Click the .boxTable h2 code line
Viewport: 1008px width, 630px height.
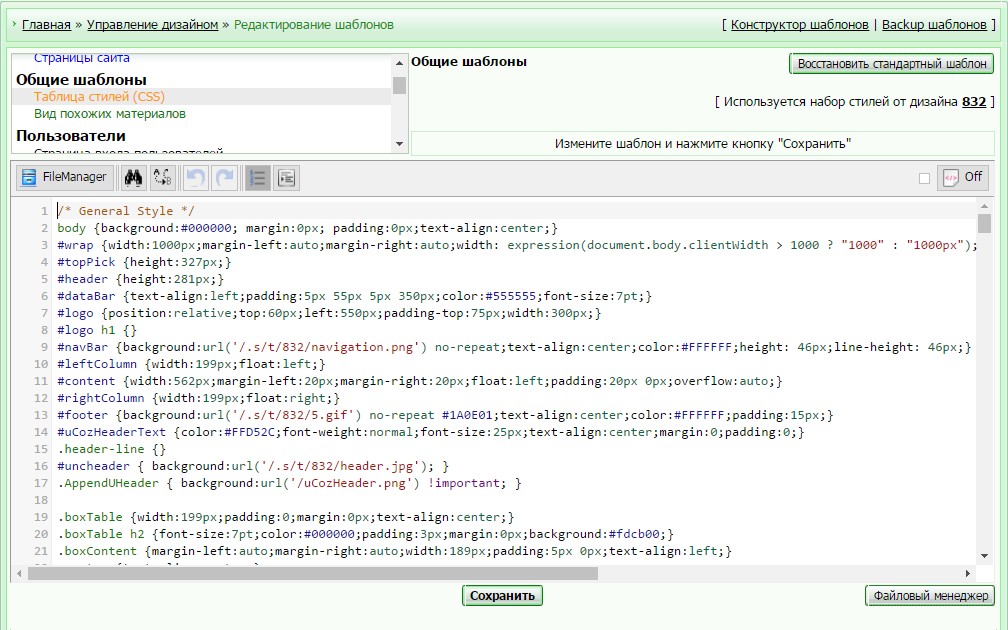tap(365, 534)
